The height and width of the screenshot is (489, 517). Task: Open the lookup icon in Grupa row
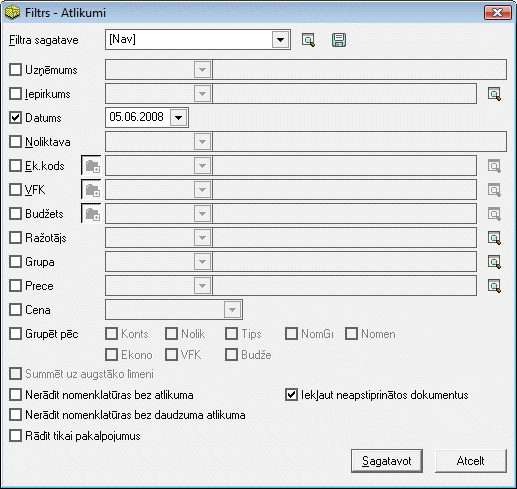point(494,262)
